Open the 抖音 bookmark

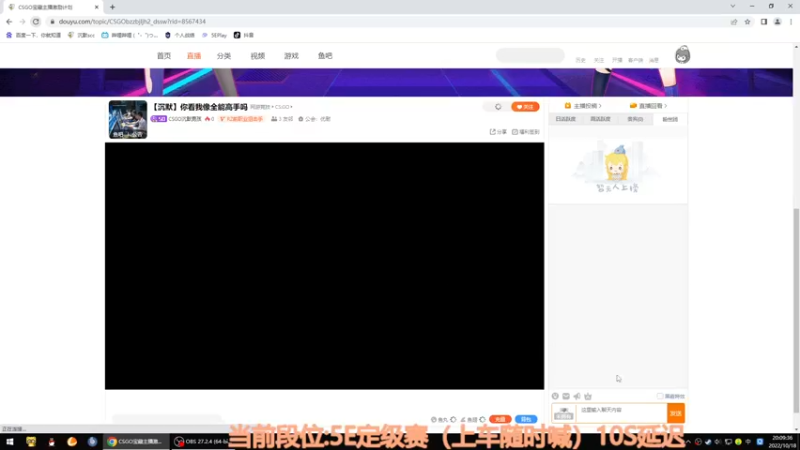(244, 35)
